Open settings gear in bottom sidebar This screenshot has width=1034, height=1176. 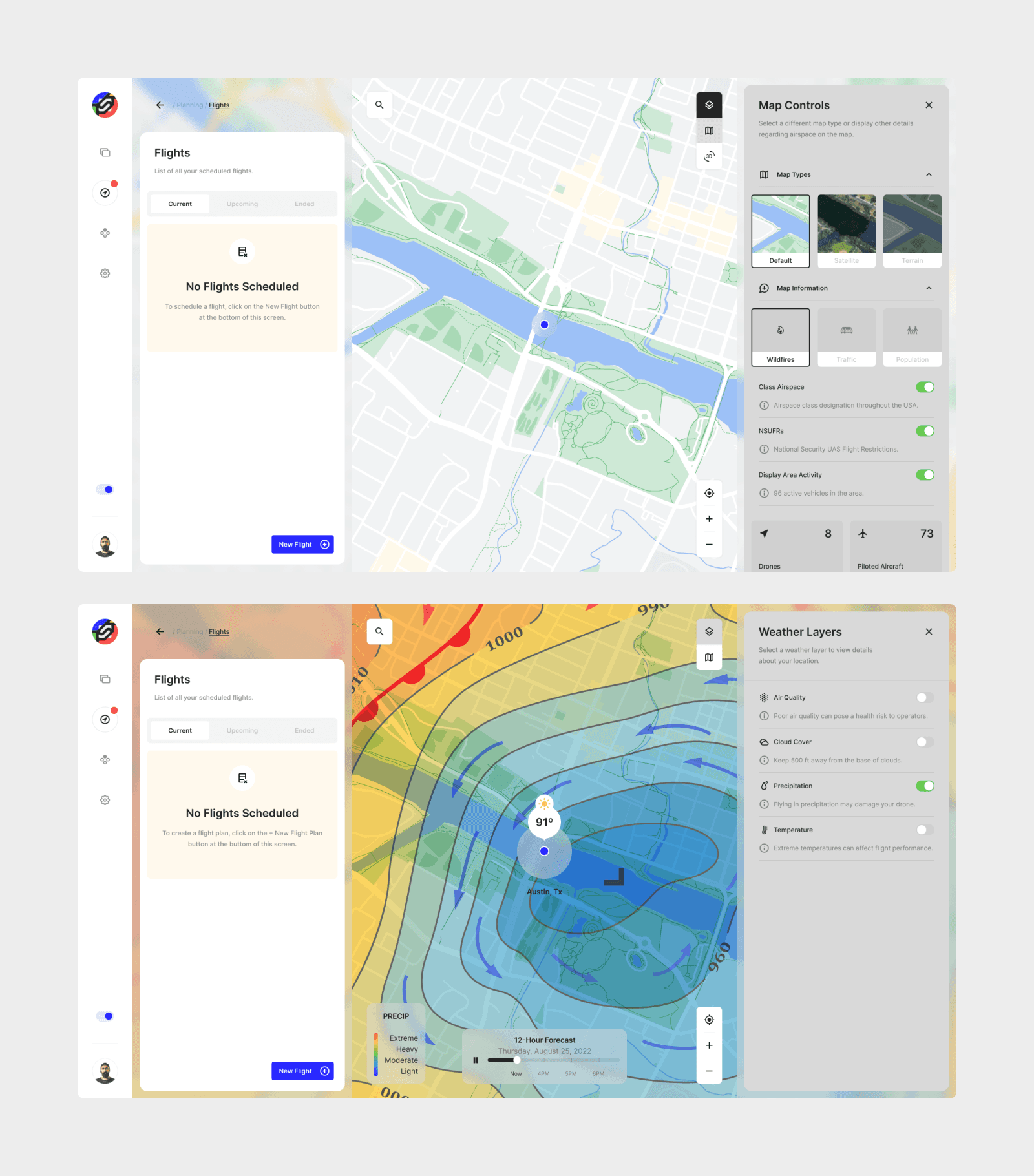[105, 800]
